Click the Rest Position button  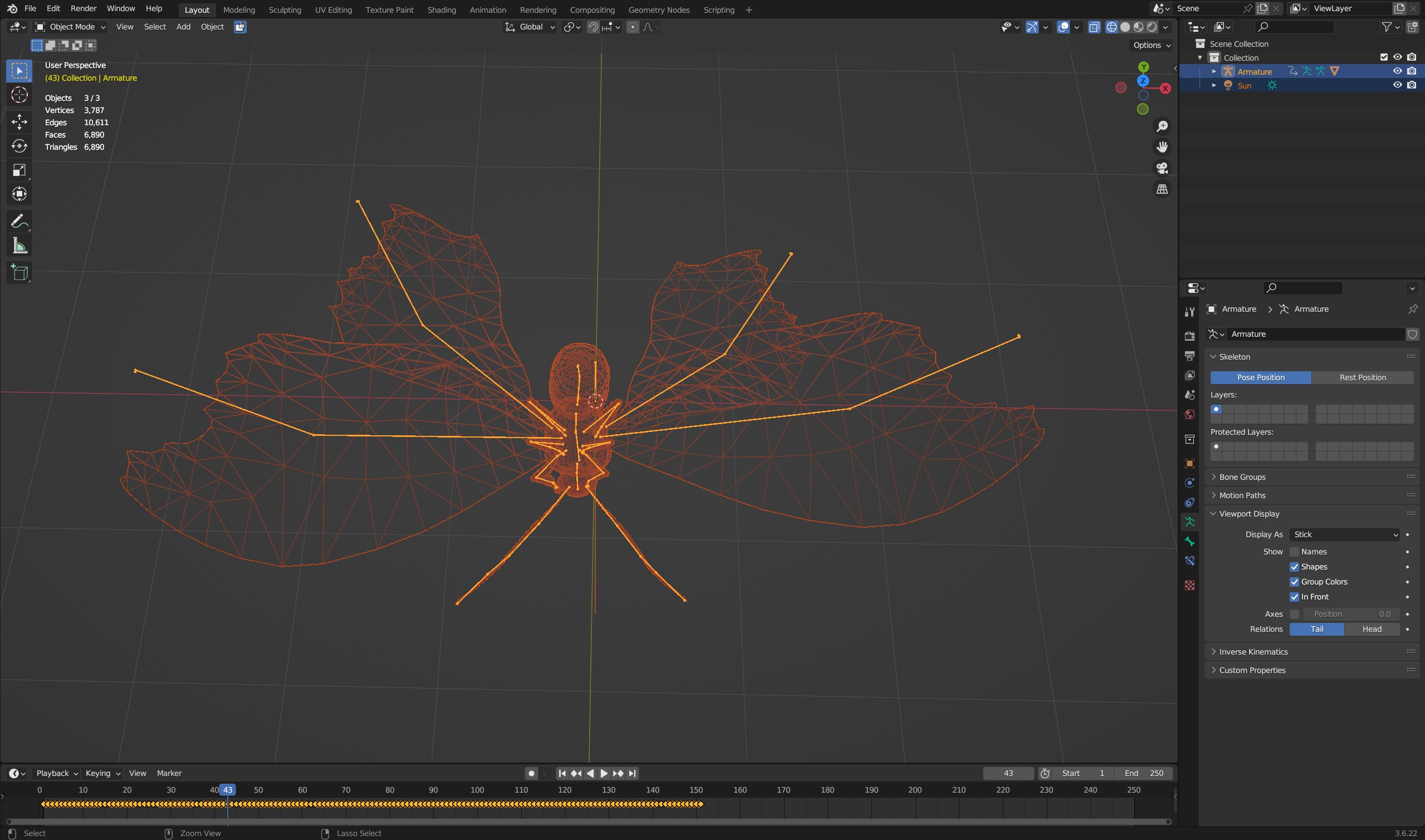[1362, 377]
